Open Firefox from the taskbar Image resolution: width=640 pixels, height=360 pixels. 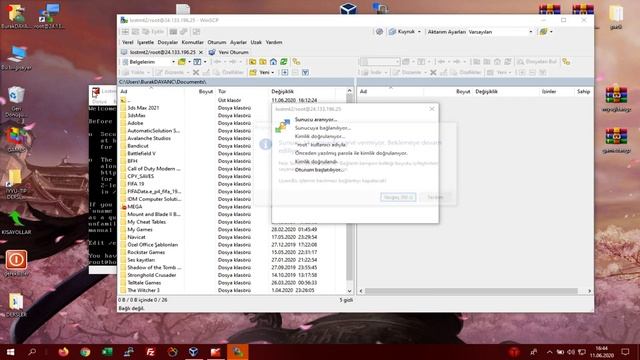(63, 351)
